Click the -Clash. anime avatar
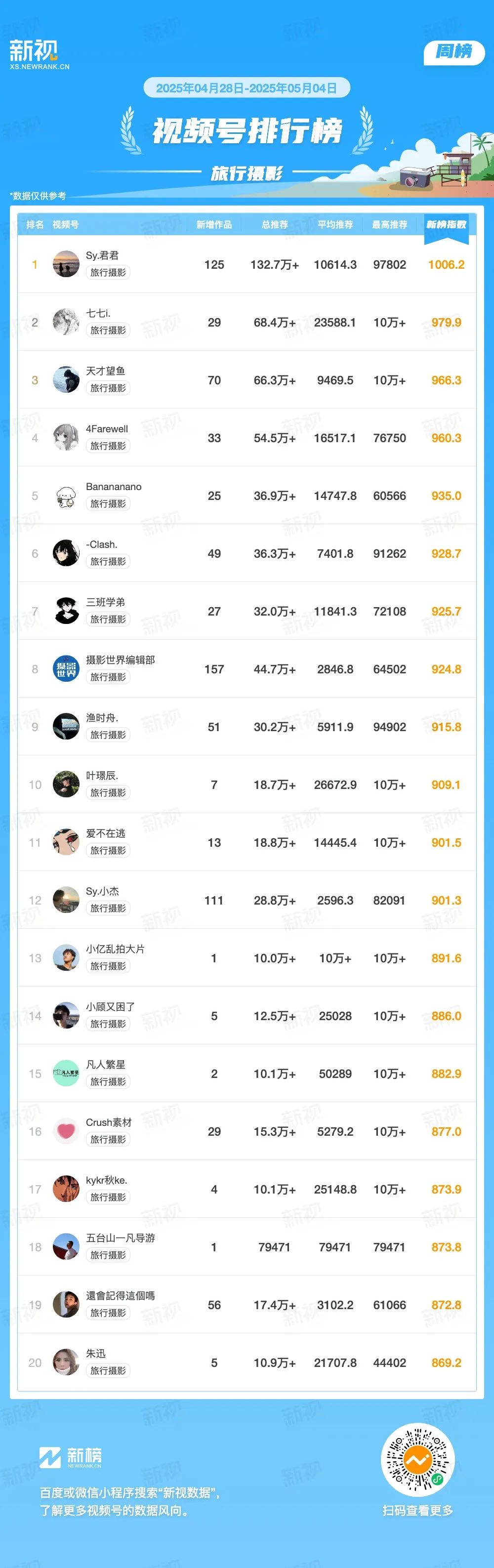Screen dimensions: 494x1568 (66, 553)
